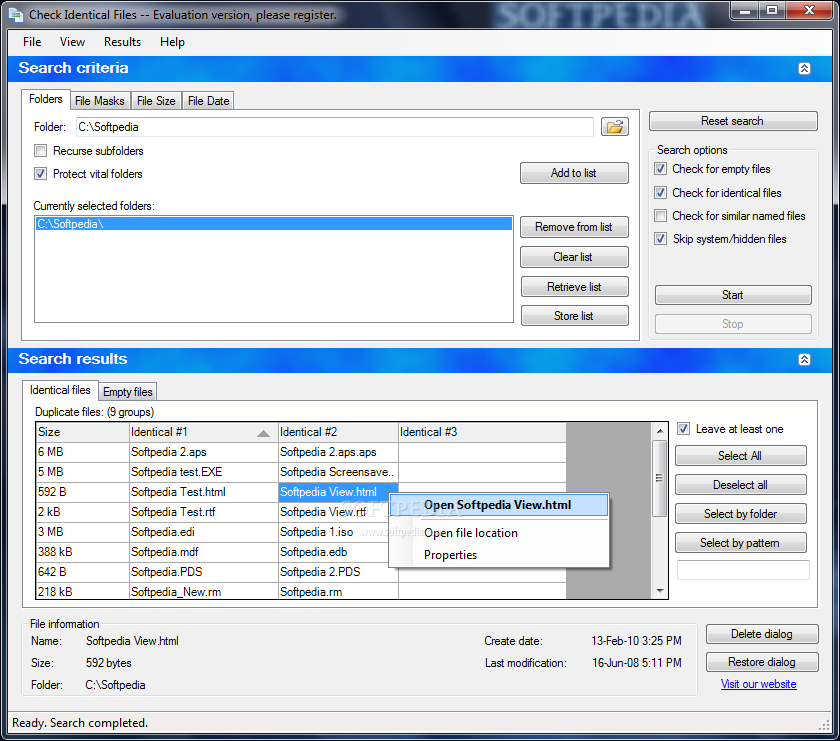Viewport: 840px width, 741px height.
Task: Click the Remove from list button
Action: (574, 227)
